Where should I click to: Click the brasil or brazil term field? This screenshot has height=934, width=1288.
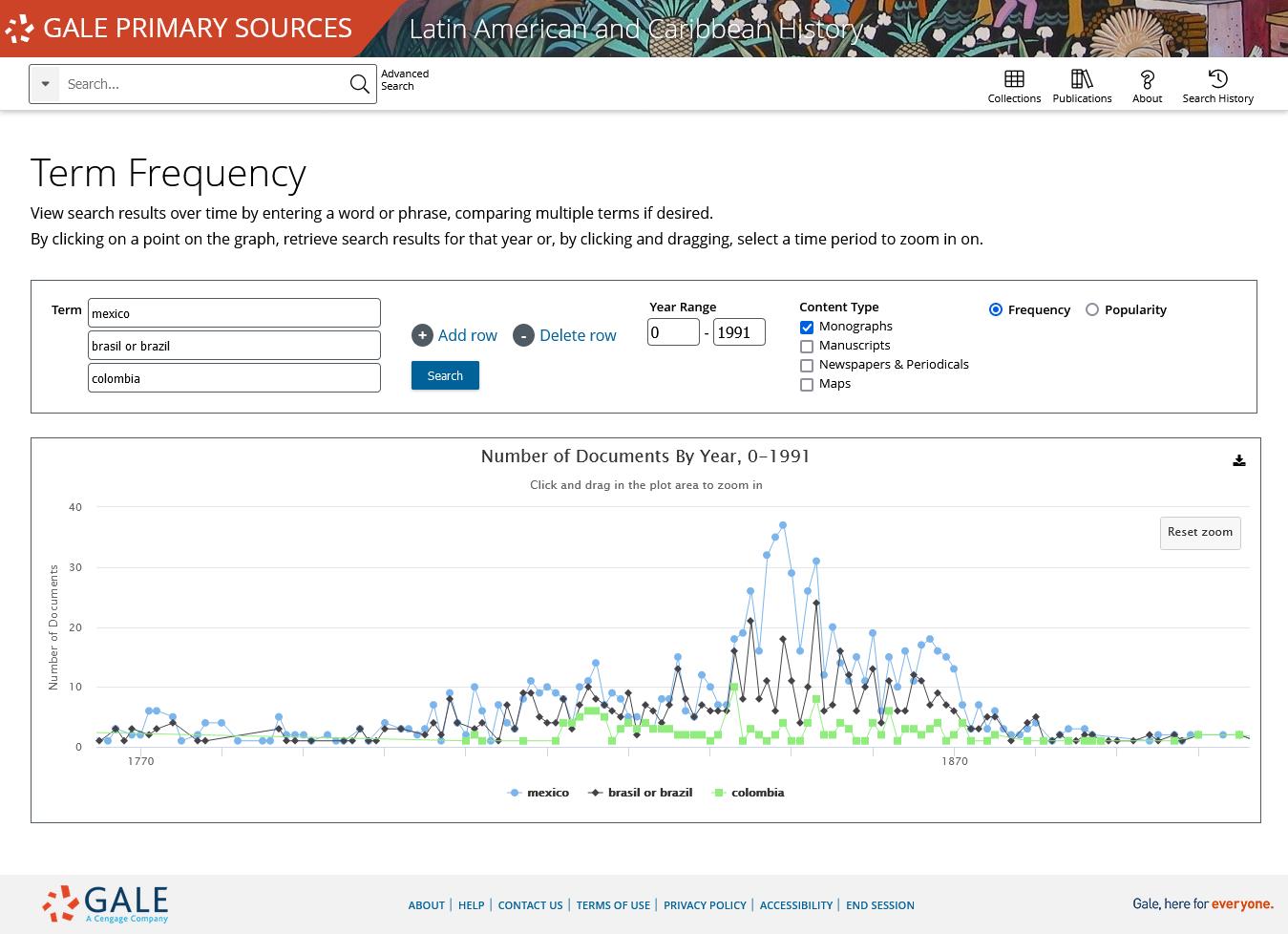pos(234,345)
